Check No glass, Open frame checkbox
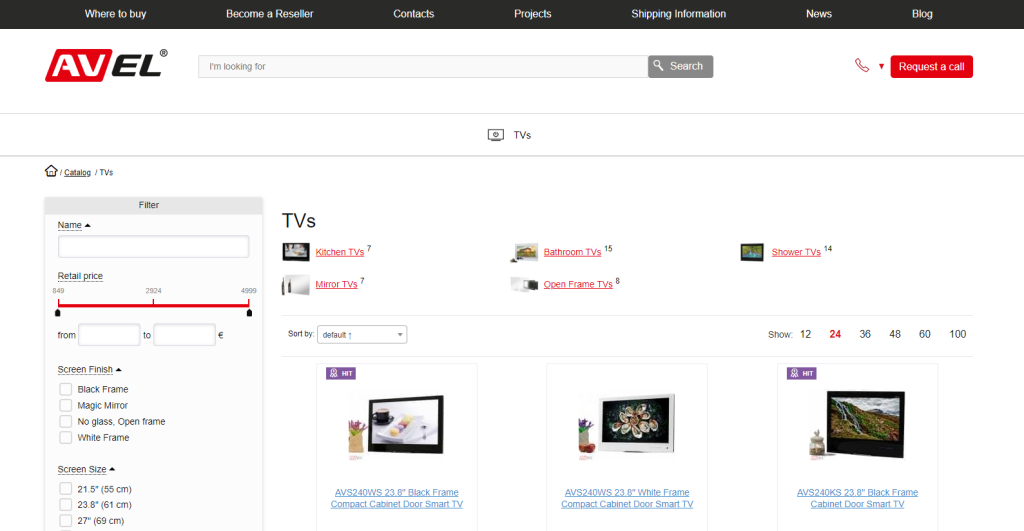Viewport: 1024px width, 531px height. click(x=65, y=422)
